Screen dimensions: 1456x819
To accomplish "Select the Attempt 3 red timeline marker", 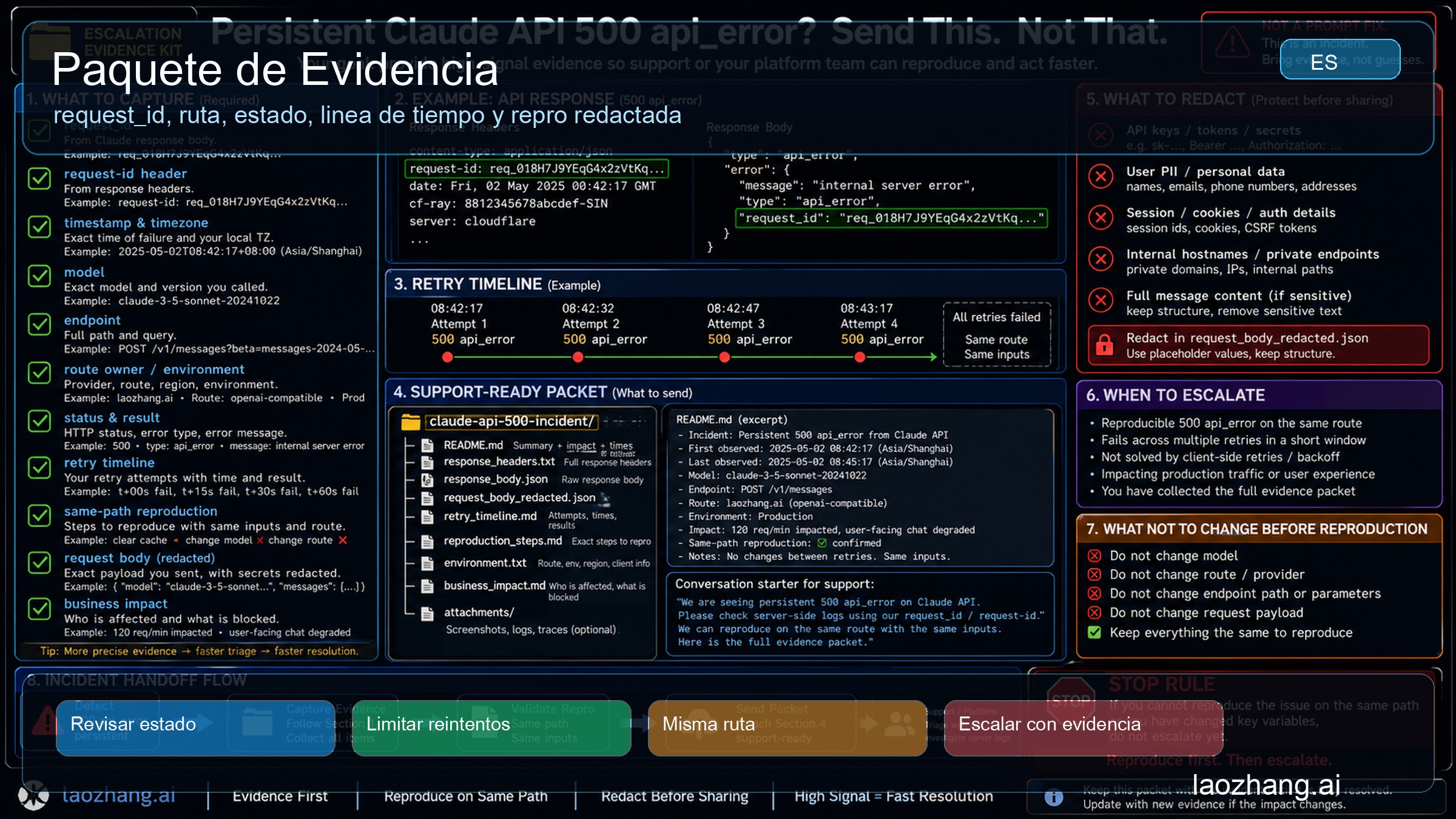I will [724, 357].
